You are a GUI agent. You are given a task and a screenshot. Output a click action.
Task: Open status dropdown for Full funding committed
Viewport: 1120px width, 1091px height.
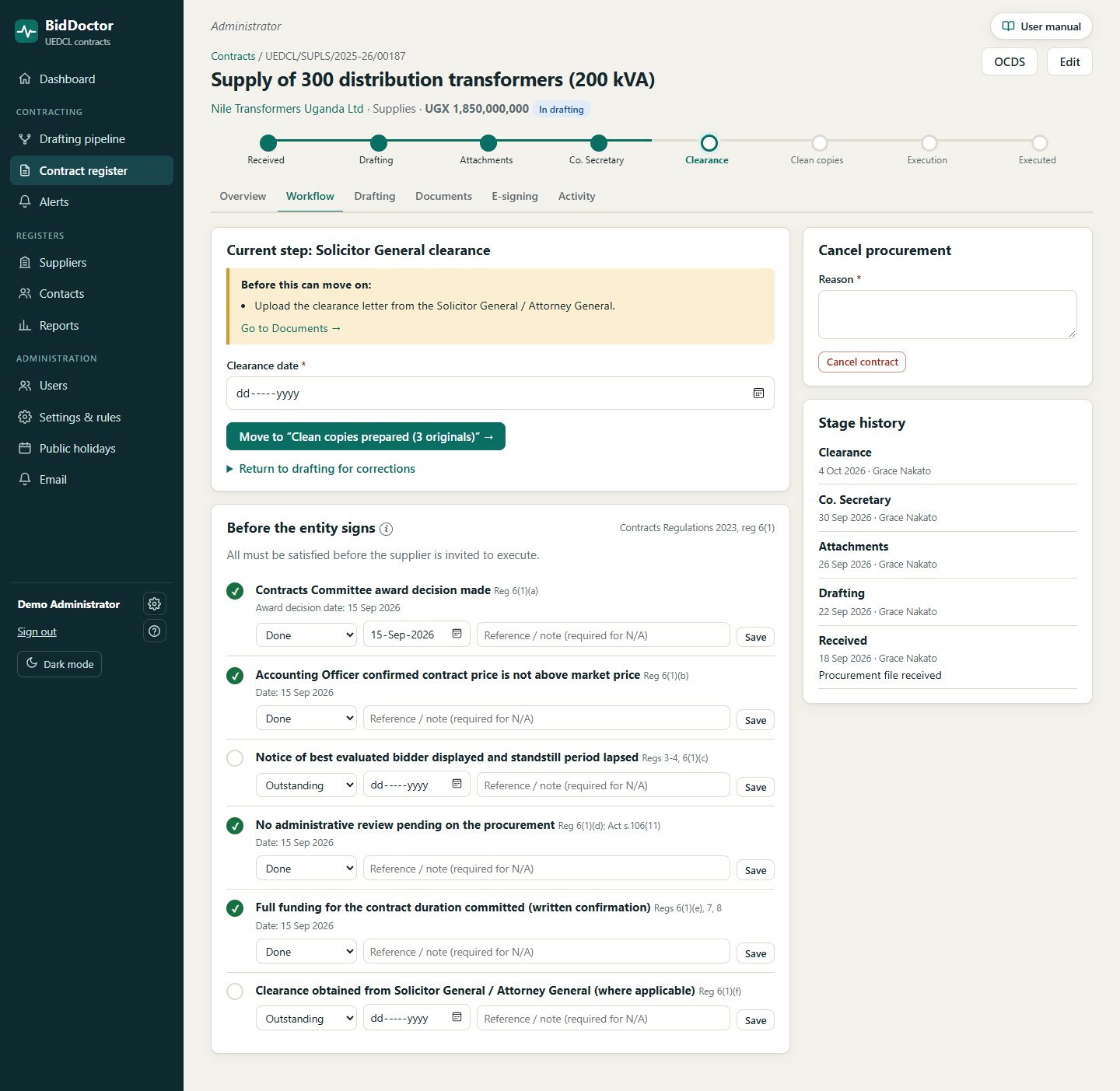pos(306,951)
